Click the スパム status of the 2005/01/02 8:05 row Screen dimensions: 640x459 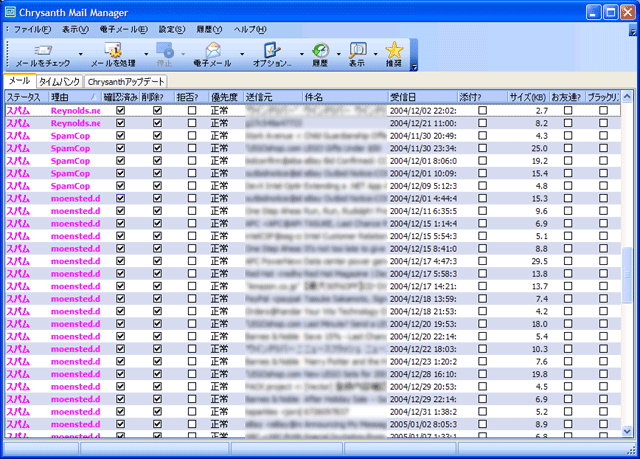click(x=18, y=424)
